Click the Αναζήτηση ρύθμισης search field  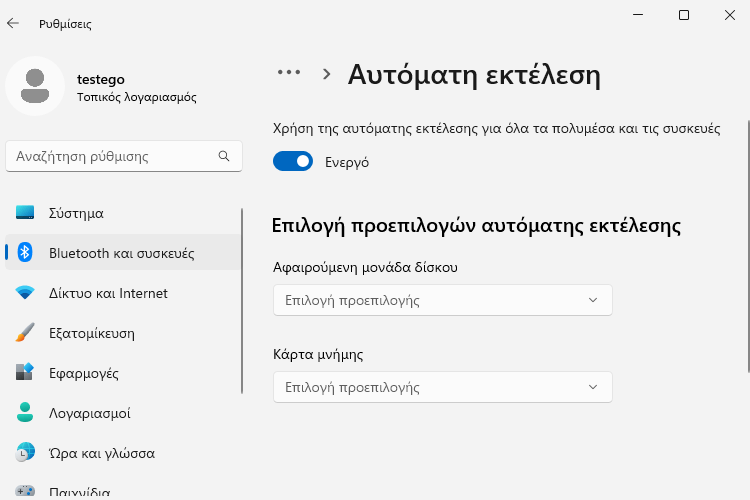[x=124, y=156]
